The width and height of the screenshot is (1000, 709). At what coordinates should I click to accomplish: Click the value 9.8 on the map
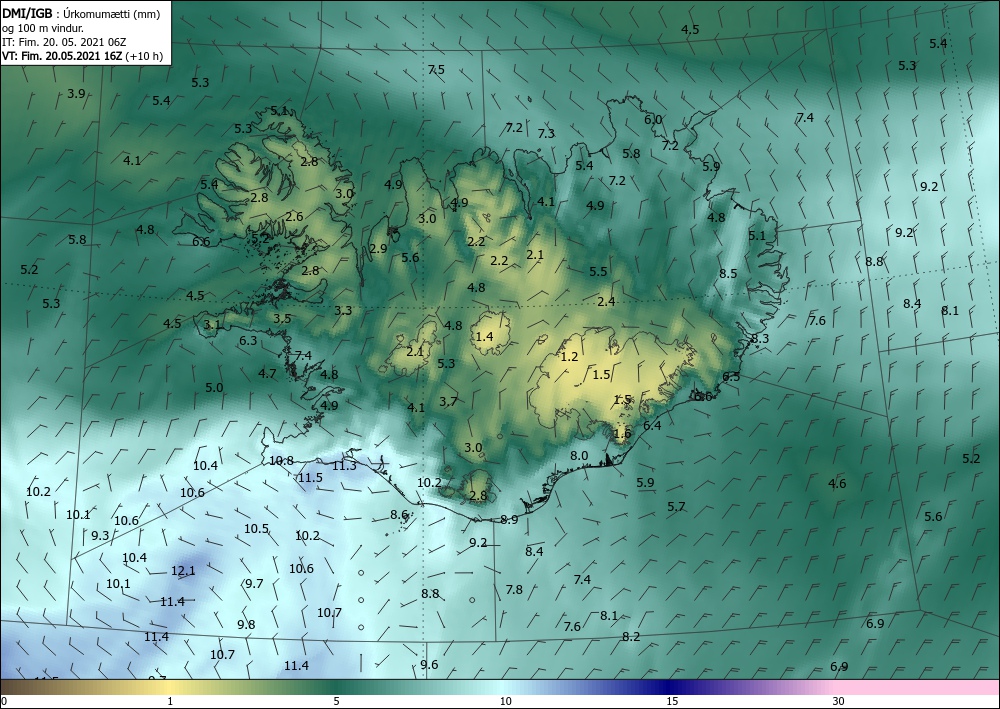point(246,624)
